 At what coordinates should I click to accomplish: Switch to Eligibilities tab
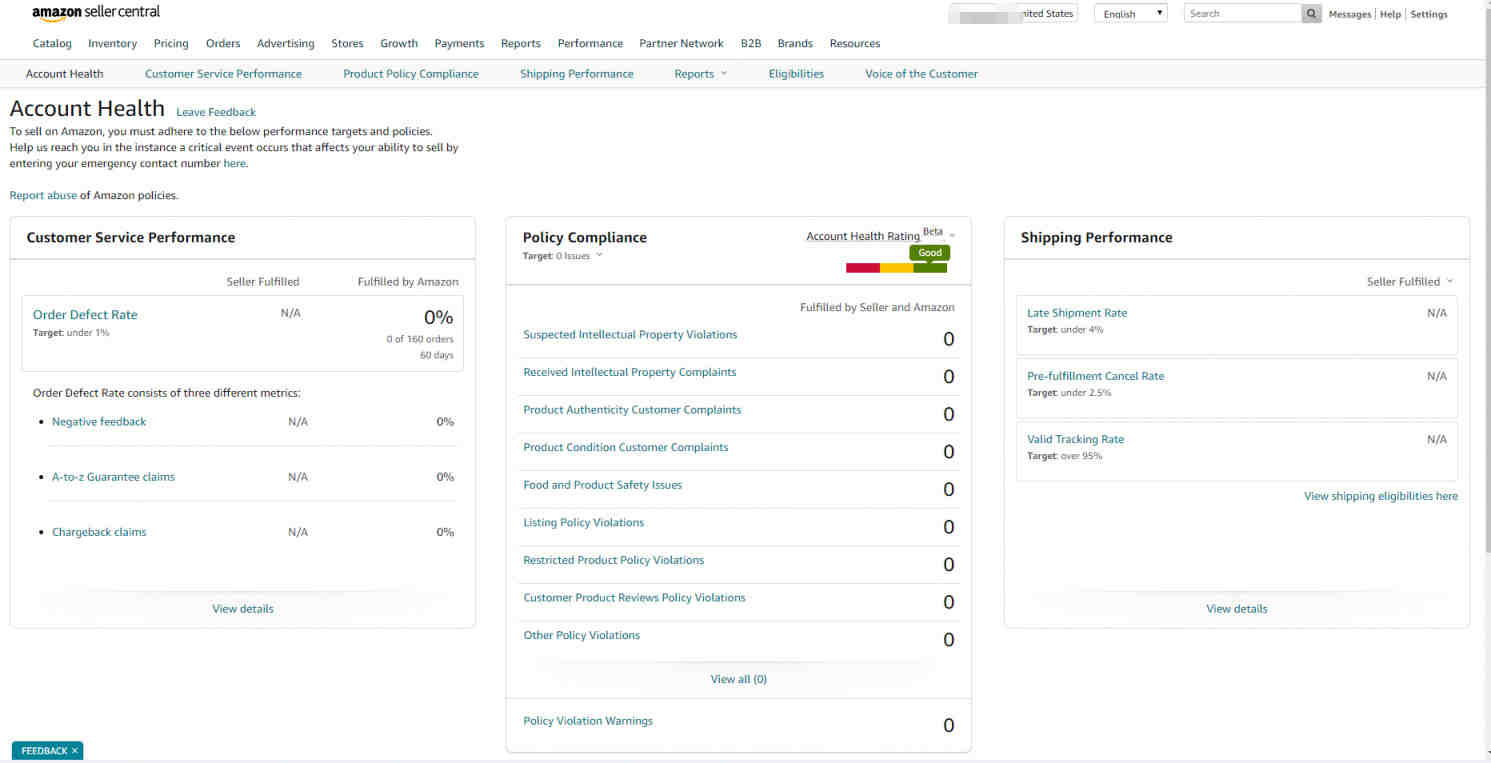(x=796, y=74)
